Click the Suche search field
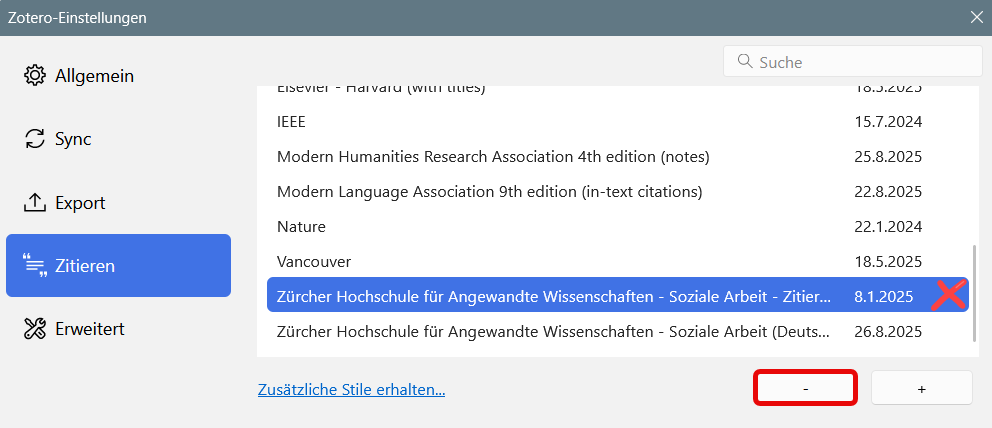This screenshot has height=428, width=992. [x=852, y=62]
